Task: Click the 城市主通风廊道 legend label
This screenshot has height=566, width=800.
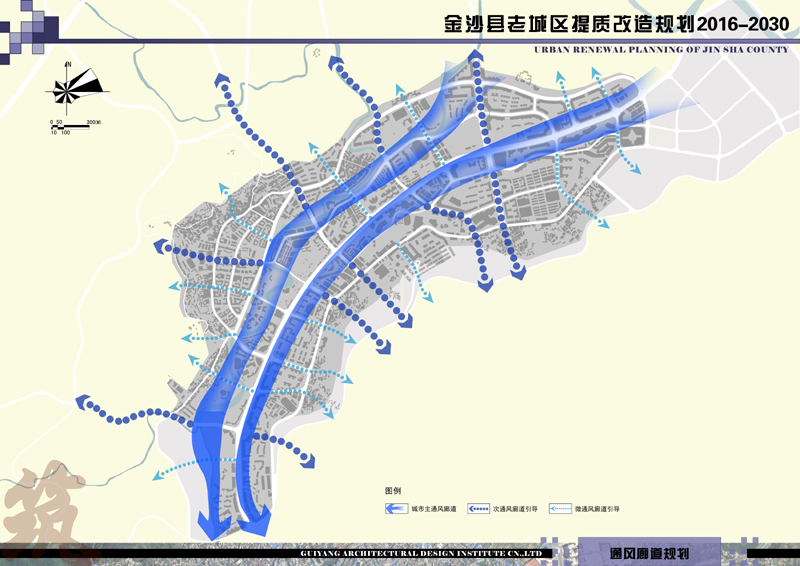Action: pyautogui.click(x=435, y=509)
